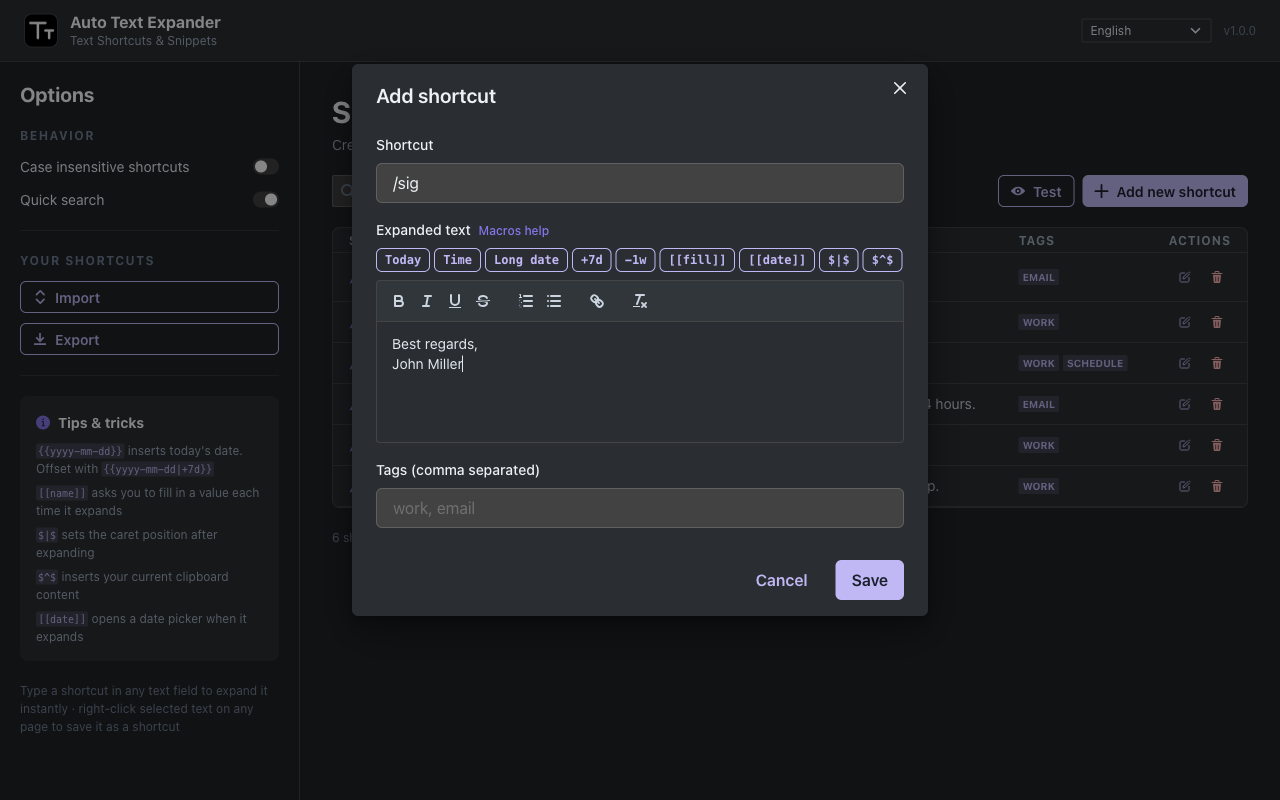Cancel the Add shortcut dialog
Image resolution: width=1280 pixels, height=800 pixels.
coord(781,580)
